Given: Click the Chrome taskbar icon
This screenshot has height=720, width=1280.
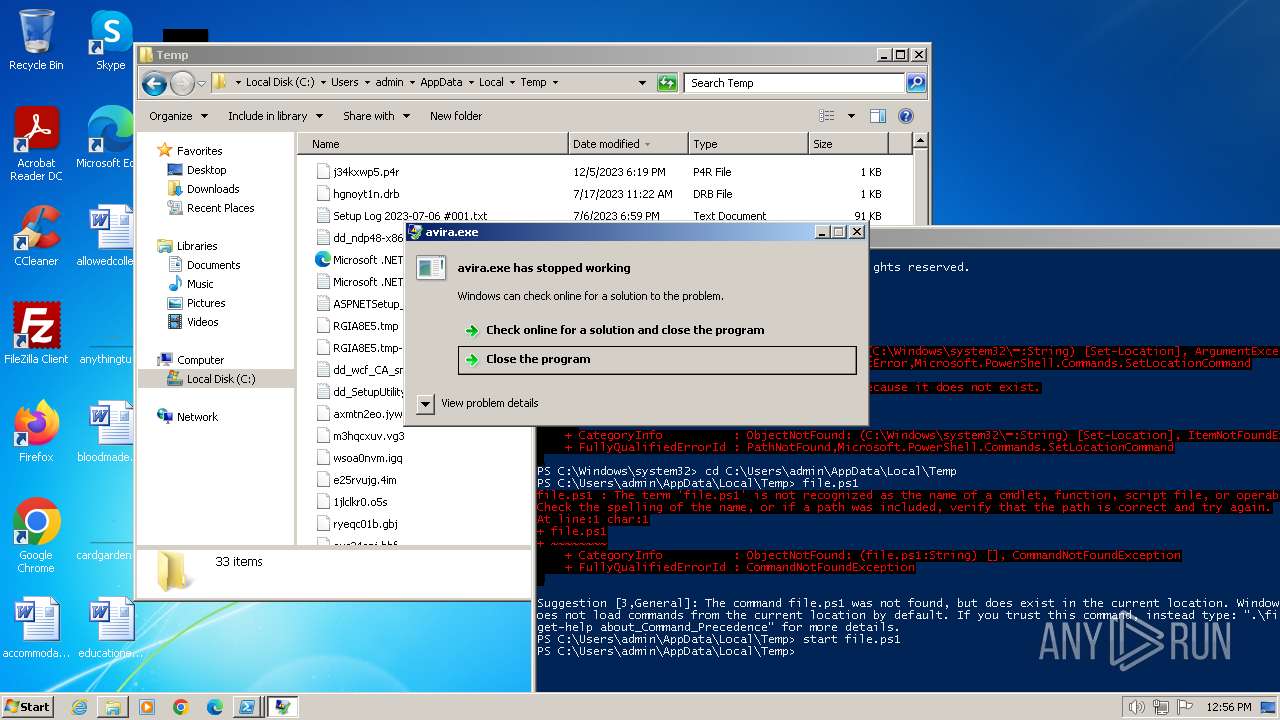Looking at the screenshot, I should [x=181, y=707].
